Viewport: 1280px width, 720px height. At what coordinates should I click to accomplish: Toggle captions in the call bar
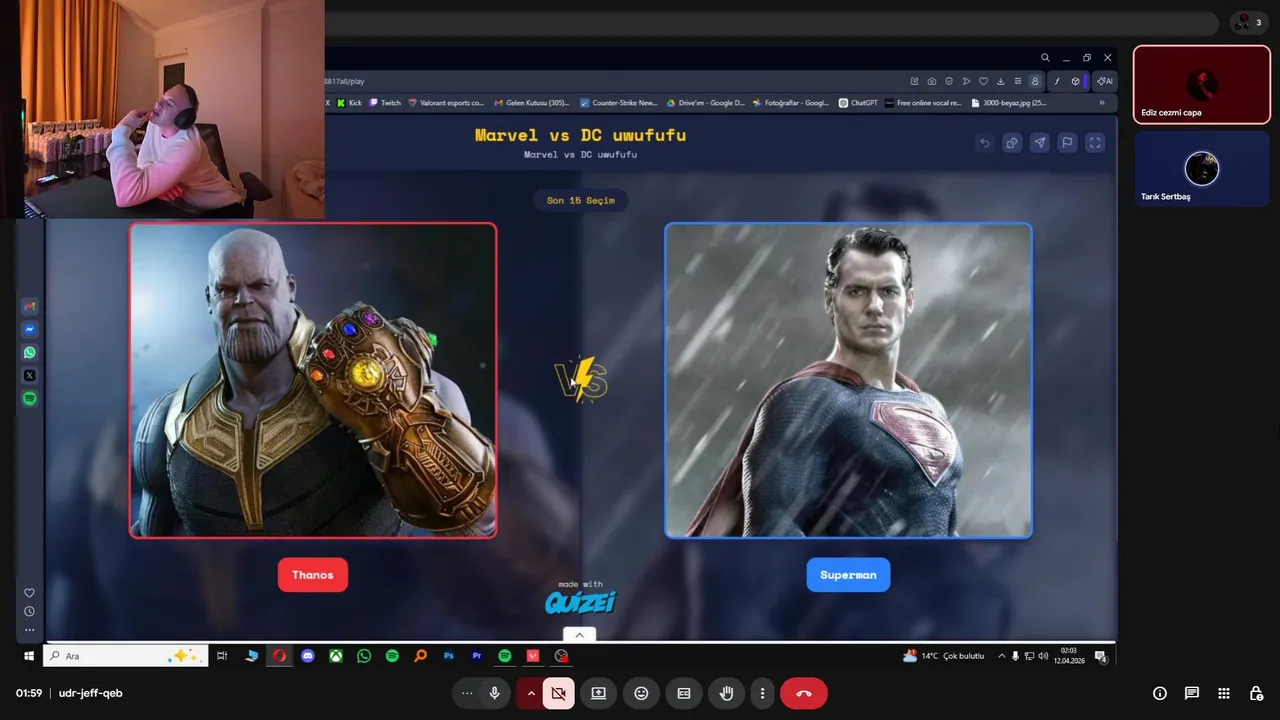click(684, 693)
